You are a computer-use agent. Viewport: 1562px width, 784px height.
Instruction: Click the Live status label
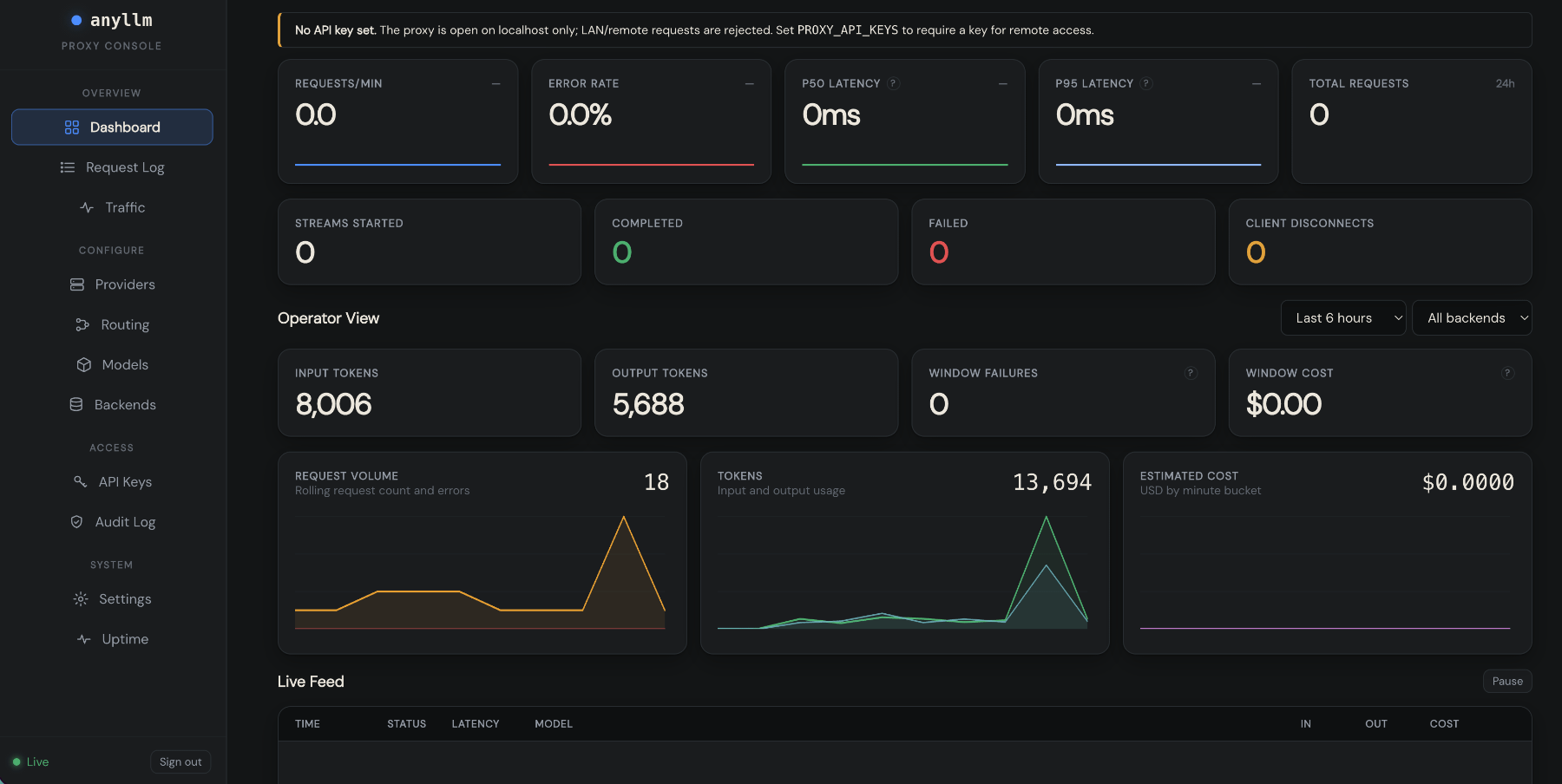(37, 762)
